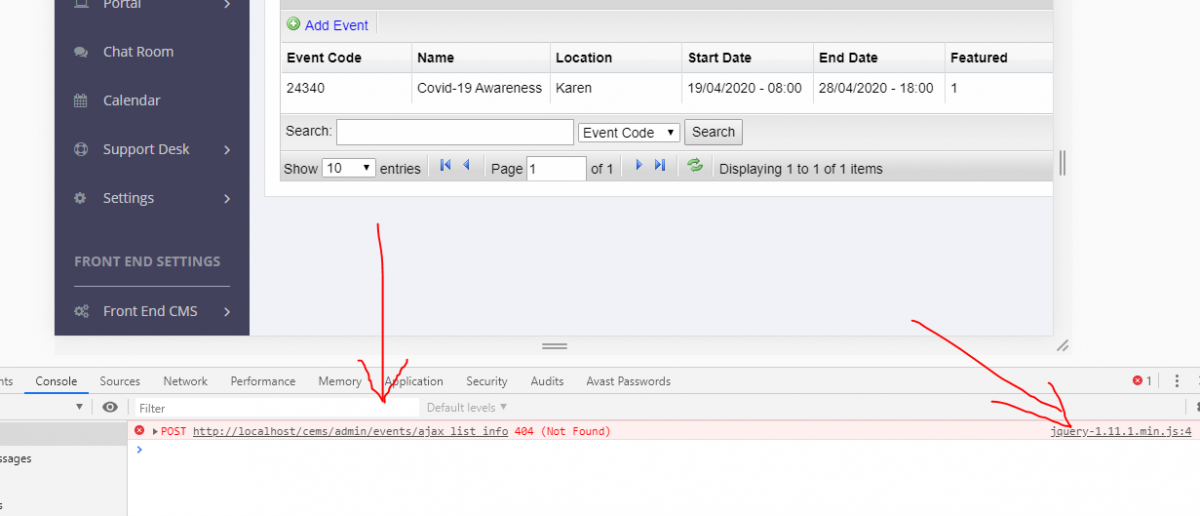
Task: Open the Event Code search field dropdown
Action: point(629,132)
